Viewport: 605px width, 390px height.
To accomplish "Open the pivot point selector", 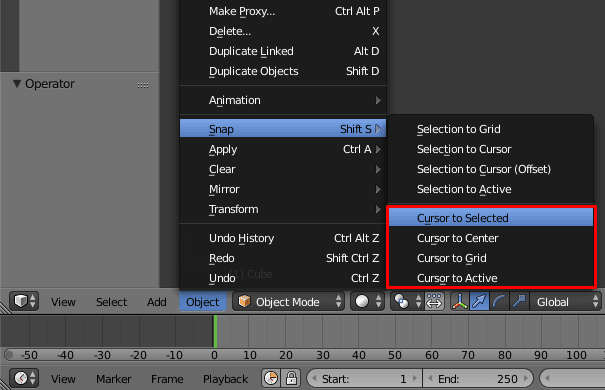I will [407, 301].
